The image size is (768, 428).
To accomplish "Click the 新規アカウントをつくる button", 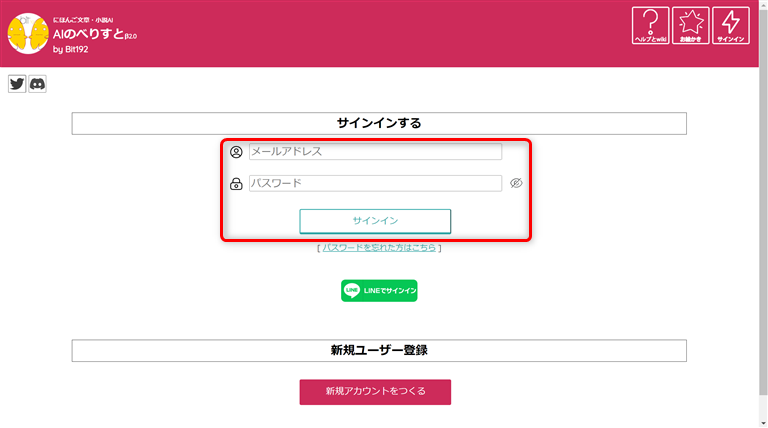I will pos(375,391).
